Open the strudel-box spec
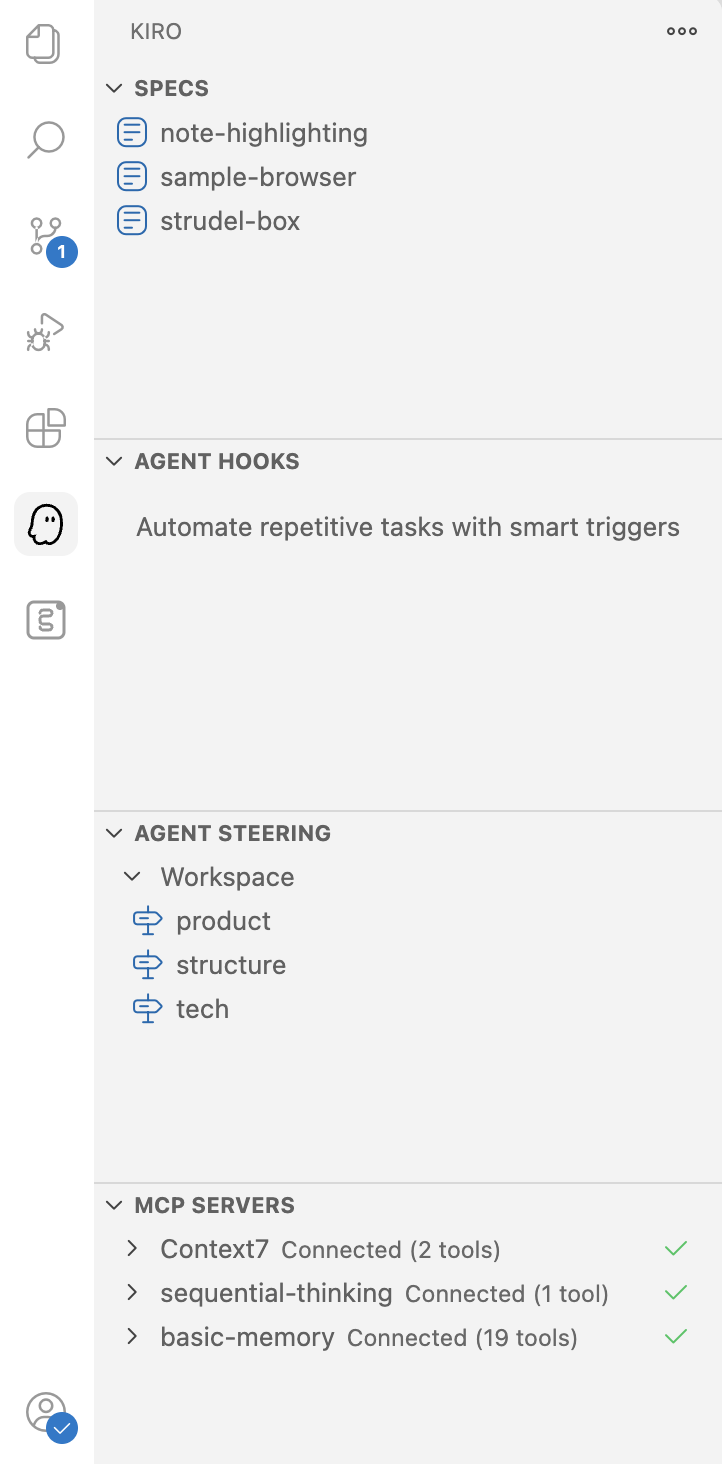Screen dimensions: 722x1464 point(230,221)
